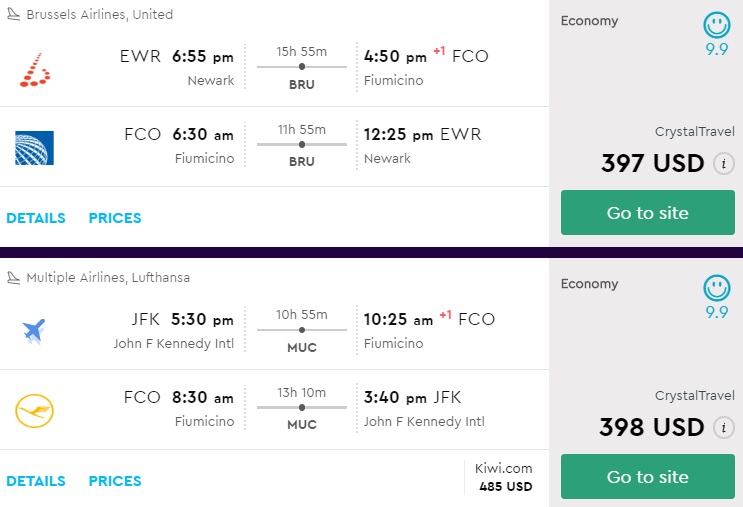Click the BRU stopover line on EWR departure
This screenshot has height=507, width=743.
click(x=301, y=67)
